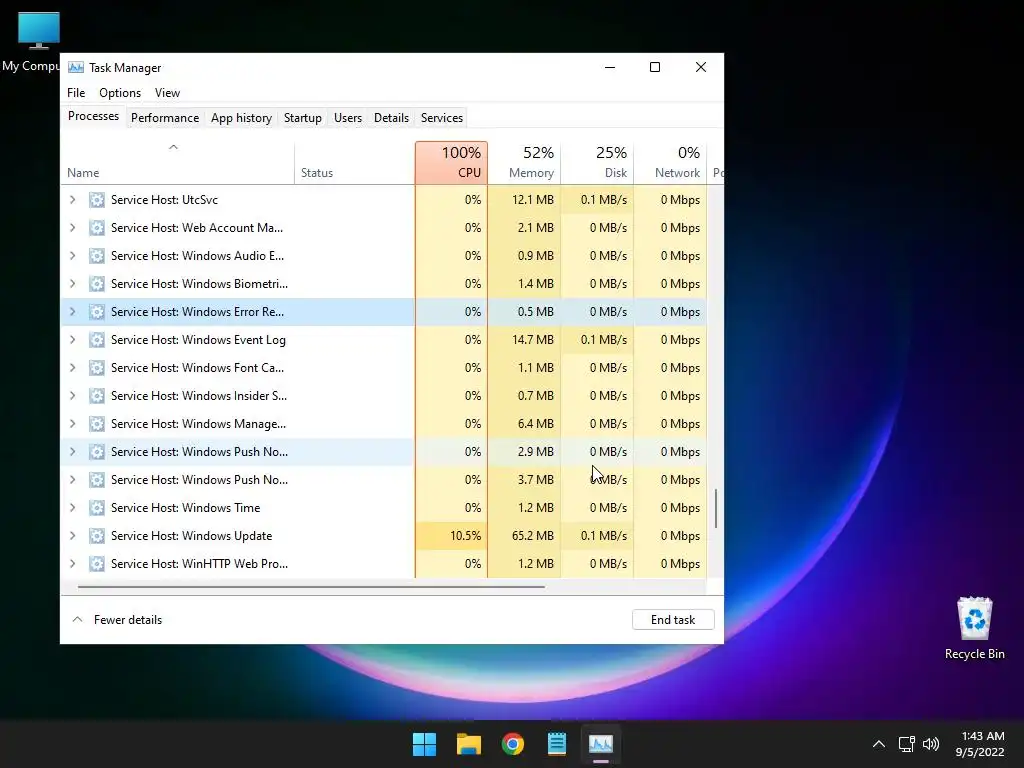This screenshot has width=1024, height=768.
Task: Show hidden system tray icons
Action: coord(879,744)
